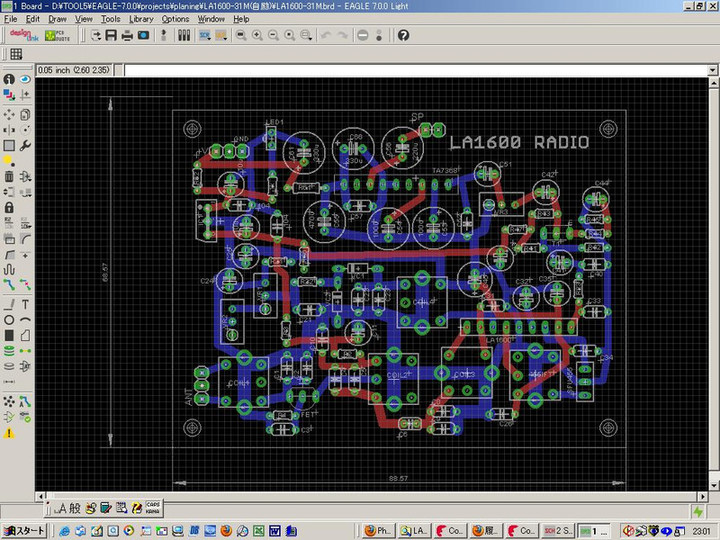The width and height of the screenshot is (720, 540).
Task: Choose the Text tool (T icon)
Action: [24, 304]
